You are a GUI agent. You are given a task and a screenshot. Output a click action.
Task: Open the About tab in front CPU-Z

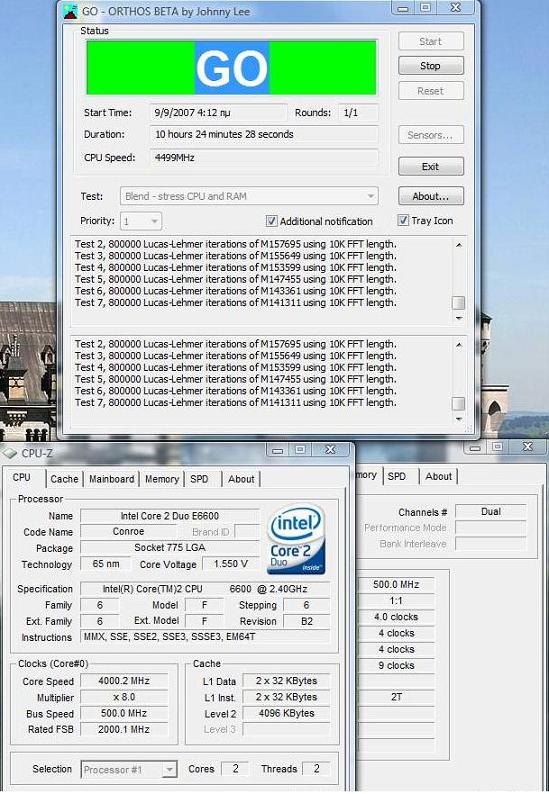(x=241, y=479)
